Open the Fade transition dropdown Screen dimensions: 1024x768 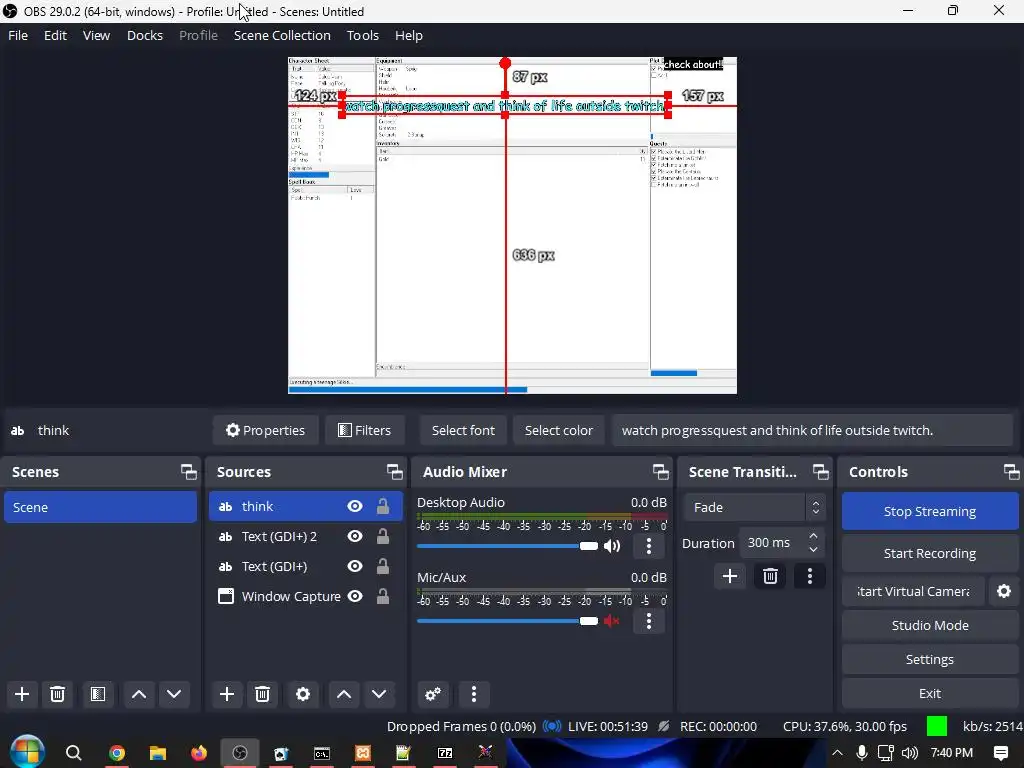[754, 507]
